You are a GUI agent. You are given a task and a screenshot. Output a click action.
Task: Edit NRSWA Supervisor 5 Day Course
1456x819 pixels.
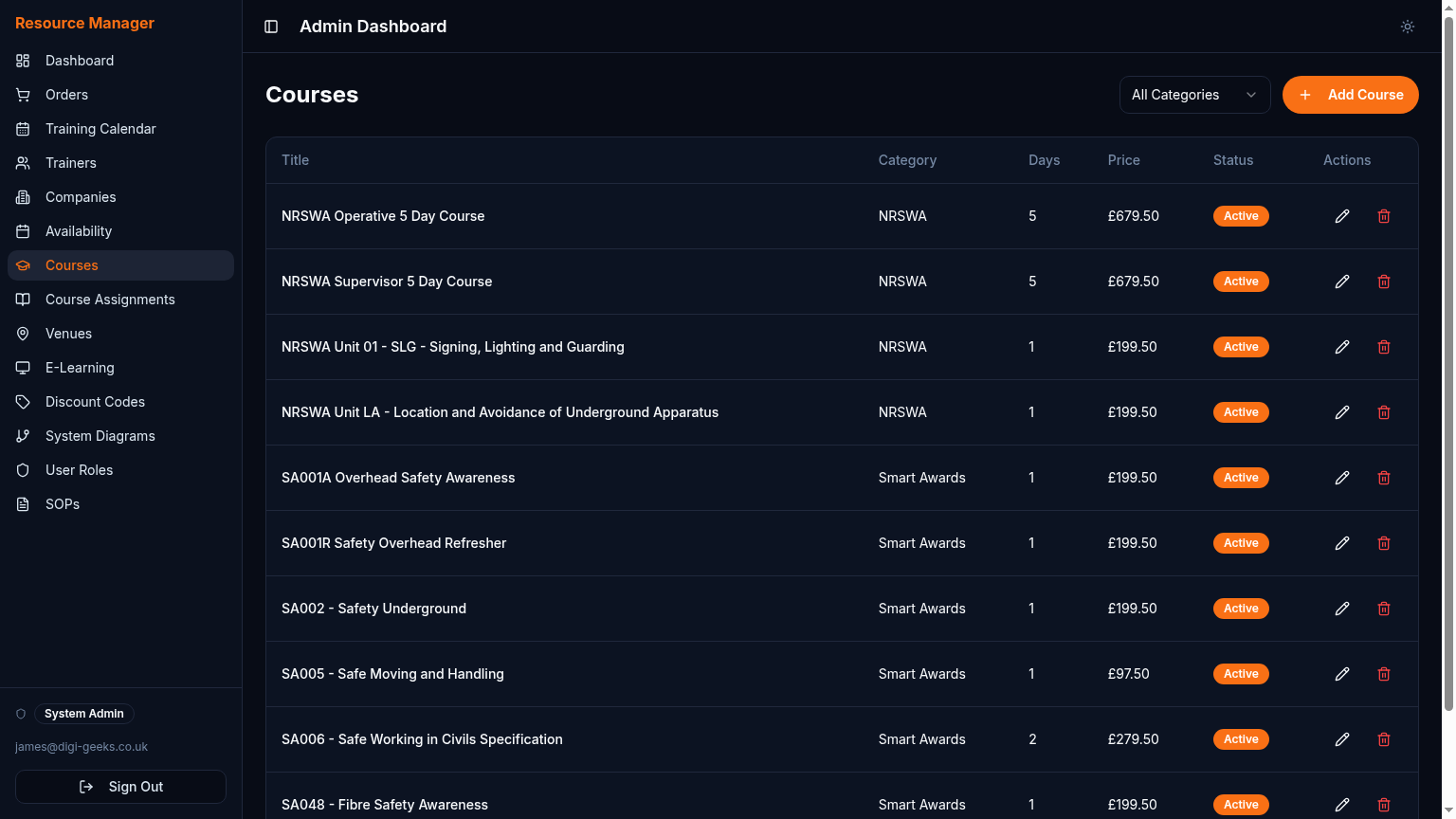1342,282
